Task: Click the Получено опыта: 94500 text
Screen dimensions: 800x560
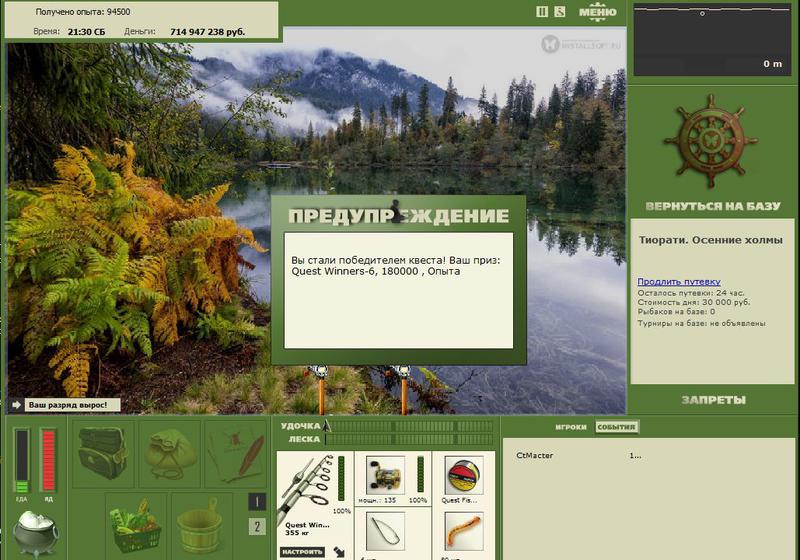Action: point(83,11)
